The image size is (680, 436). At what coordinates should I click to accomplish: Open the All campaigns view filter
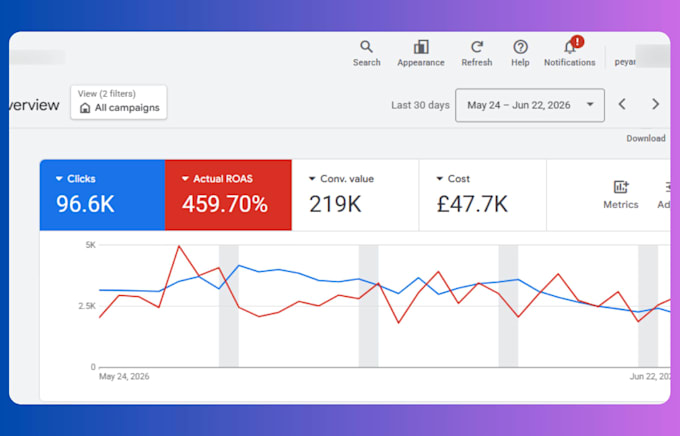(119, 102)
